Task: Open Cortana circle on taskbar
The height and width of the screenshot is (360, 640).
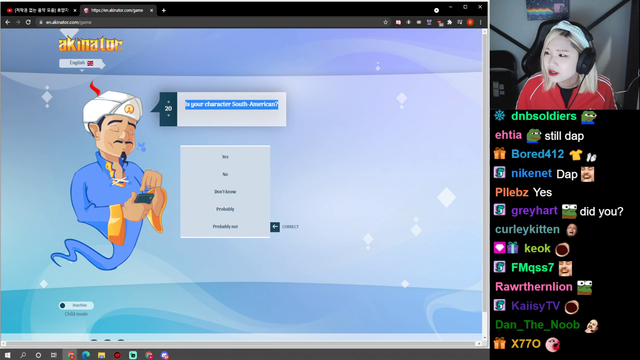Action: (x=38, y=355)
